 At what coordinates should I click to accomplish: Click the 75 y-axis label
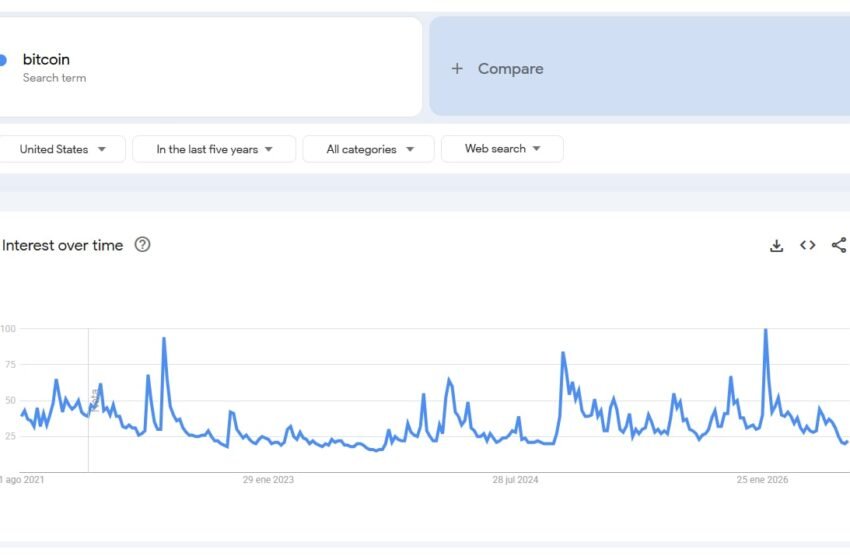click(x=10, y=364)
